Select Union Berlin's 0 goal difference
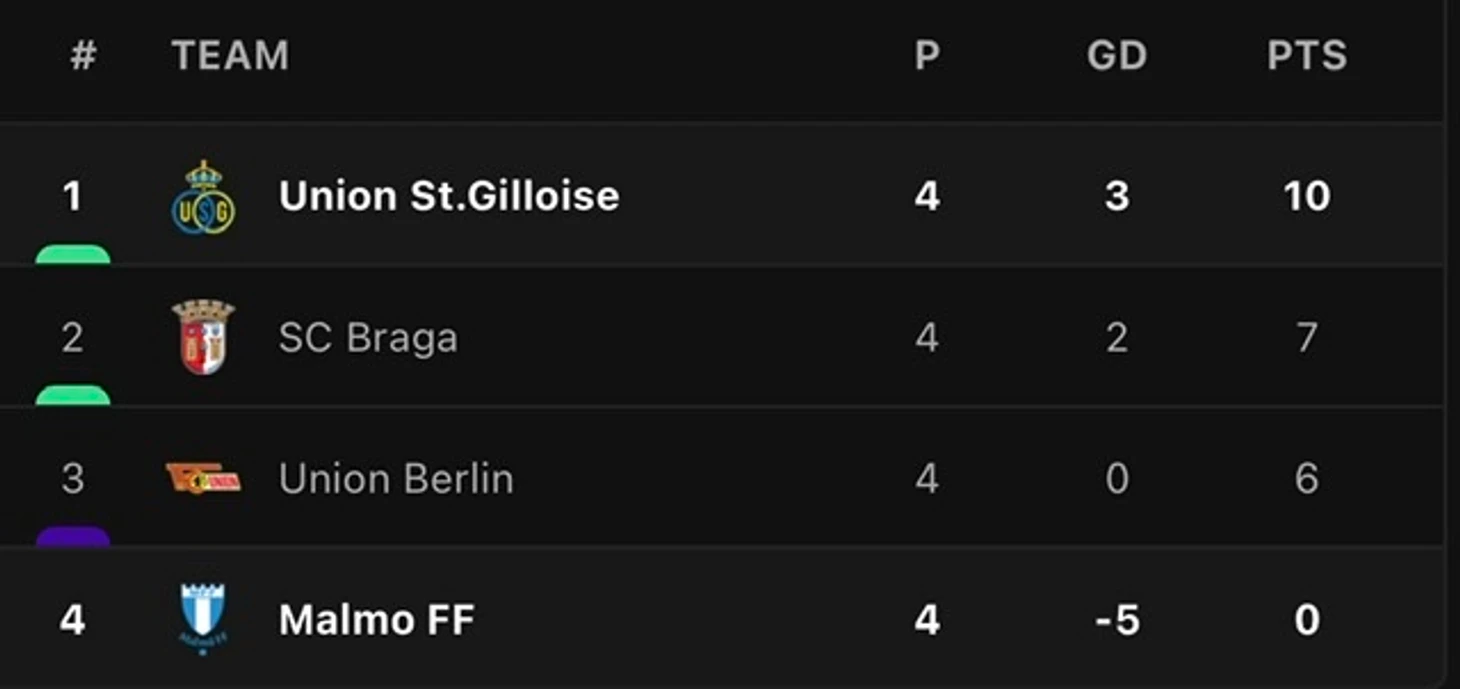Image resolution: width=1460 pixels, height=689 pixels. click(1117, 479)
